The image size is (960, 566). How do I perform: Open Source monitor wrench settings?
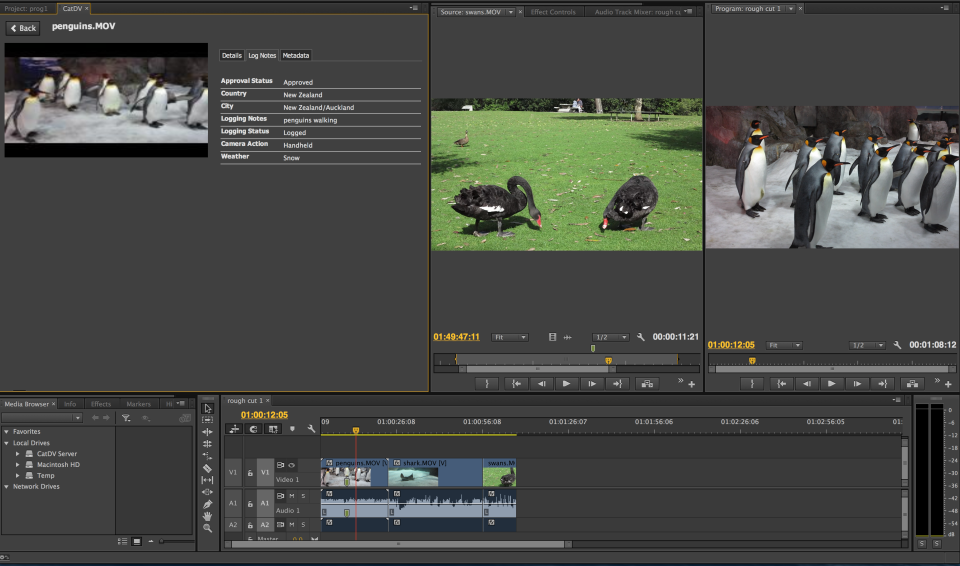click(x=641, y=337)
